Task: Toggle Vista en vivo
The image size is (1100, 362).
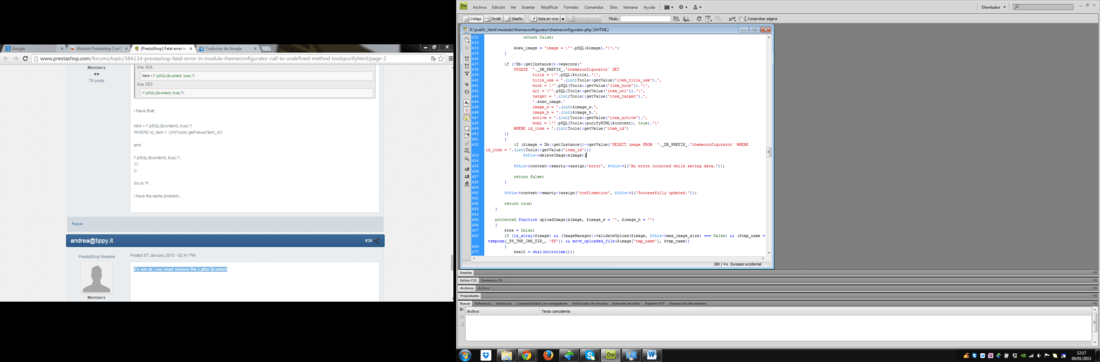Action: point(545,19)
